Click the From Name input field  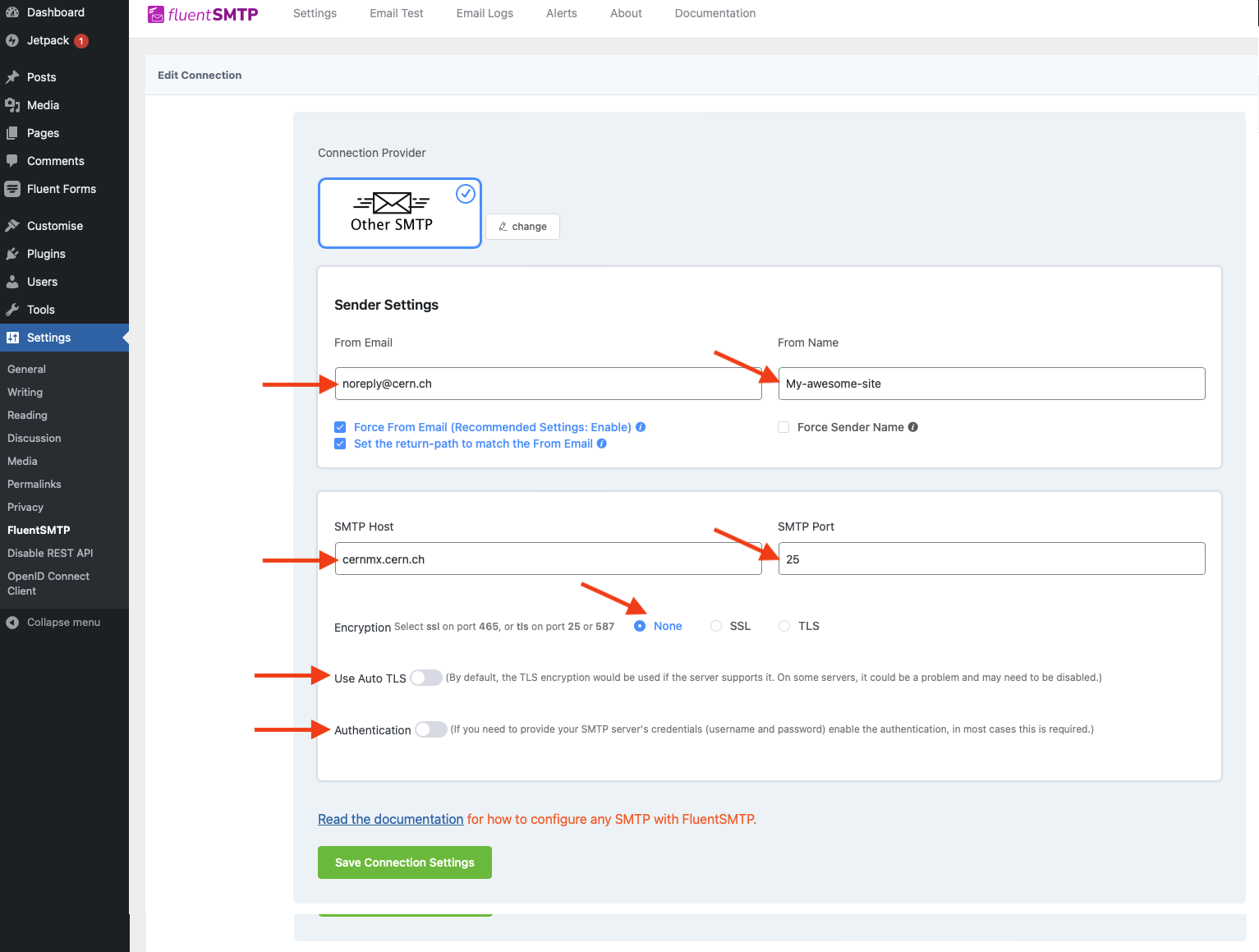(x=991, y=384)
